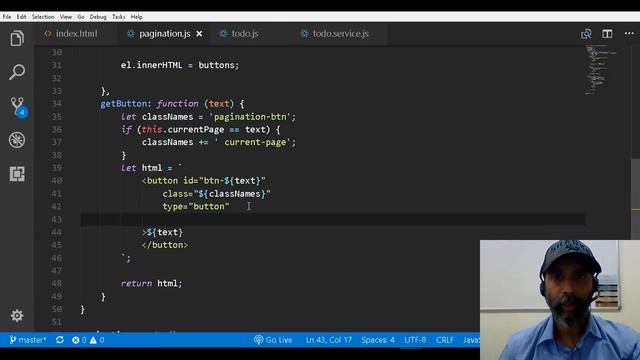Click the webcam video overlay
The width and height of the screenshot is (640, 360).
560,300
